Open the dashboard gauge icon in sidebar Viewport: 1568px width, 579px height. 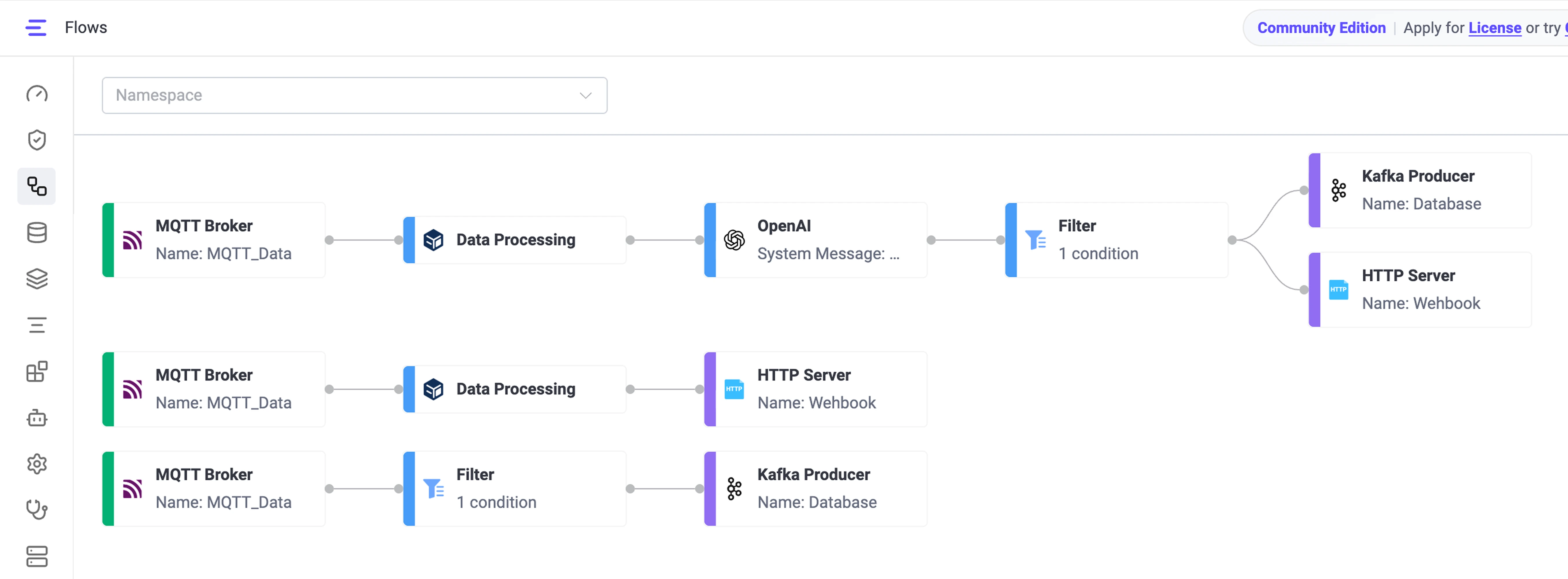click(36, 94)
